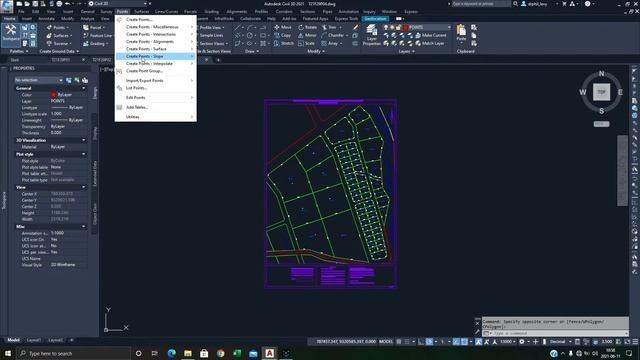640x360 pixels.
Task: Click Make Current layer icon
Action: [x=418, y=36]
